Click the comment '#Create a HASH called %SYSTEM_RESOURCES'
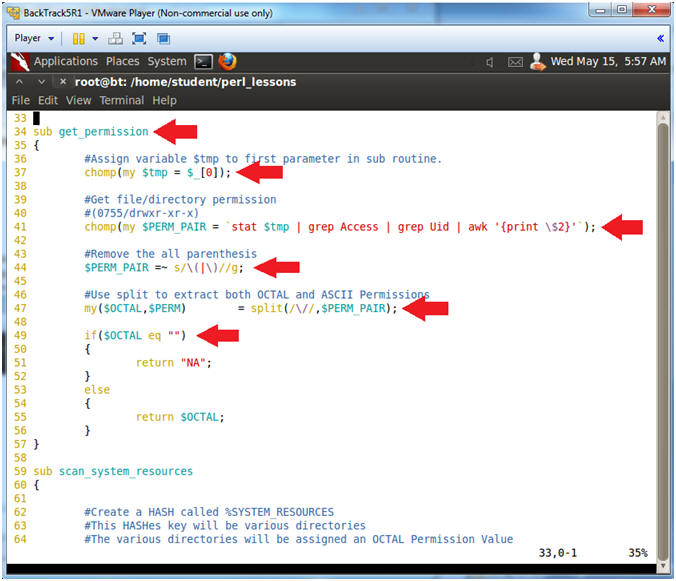 click(209, 512)
